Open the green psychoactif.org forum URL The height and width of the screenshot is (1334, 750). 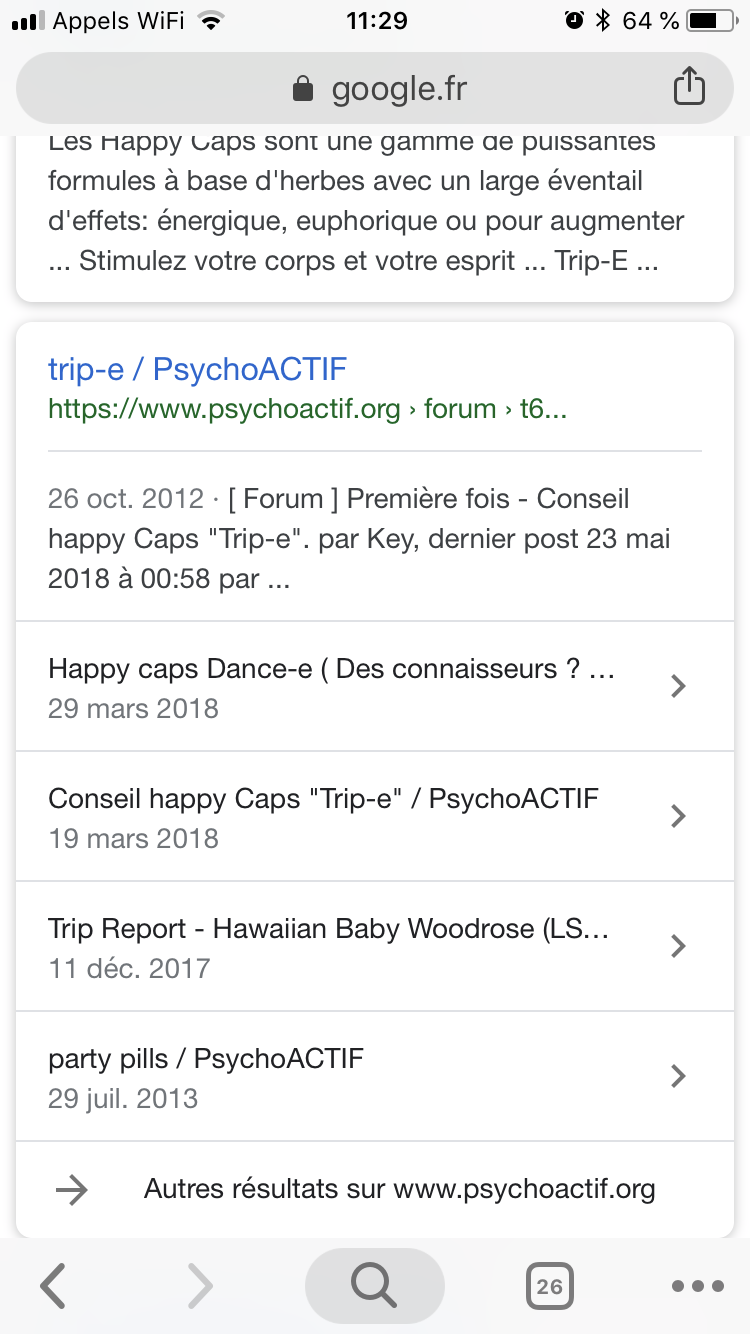307,409
